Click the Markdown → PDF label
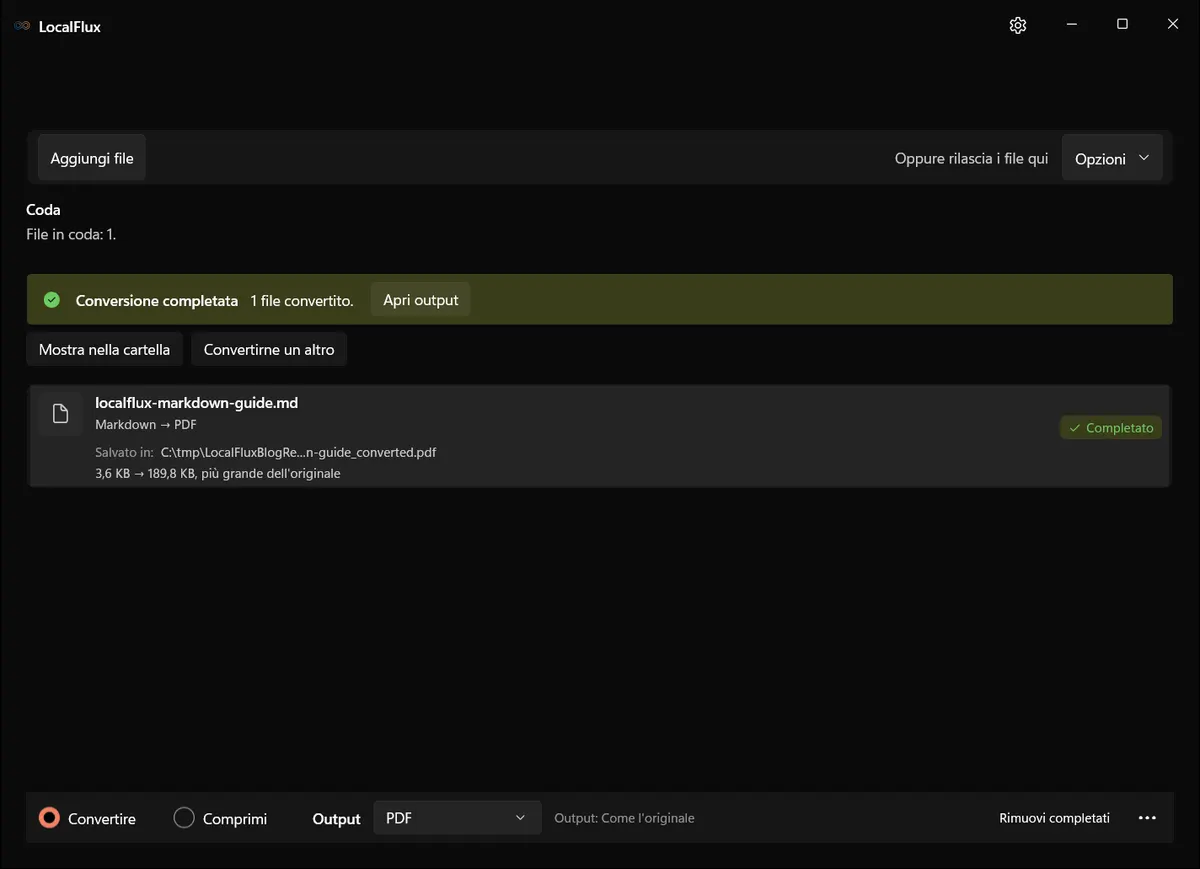1200x869 pixels. coord(146,425)
